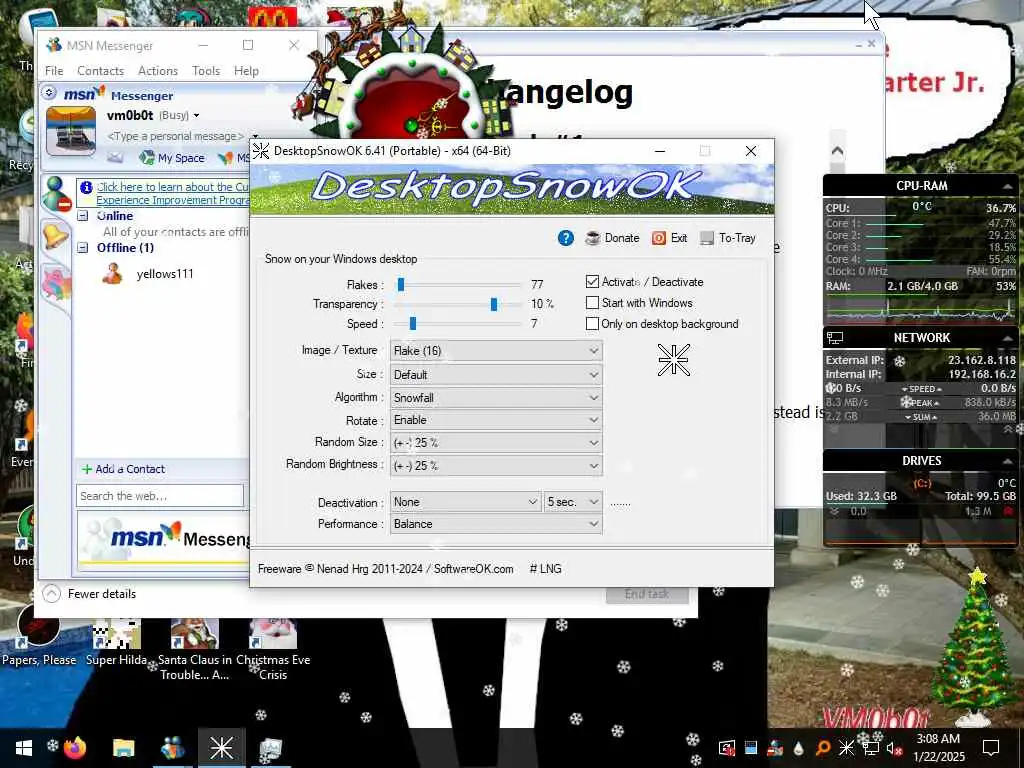Click Fewer details in Task Manager
1024x768 pixels.
pos(90,594)
